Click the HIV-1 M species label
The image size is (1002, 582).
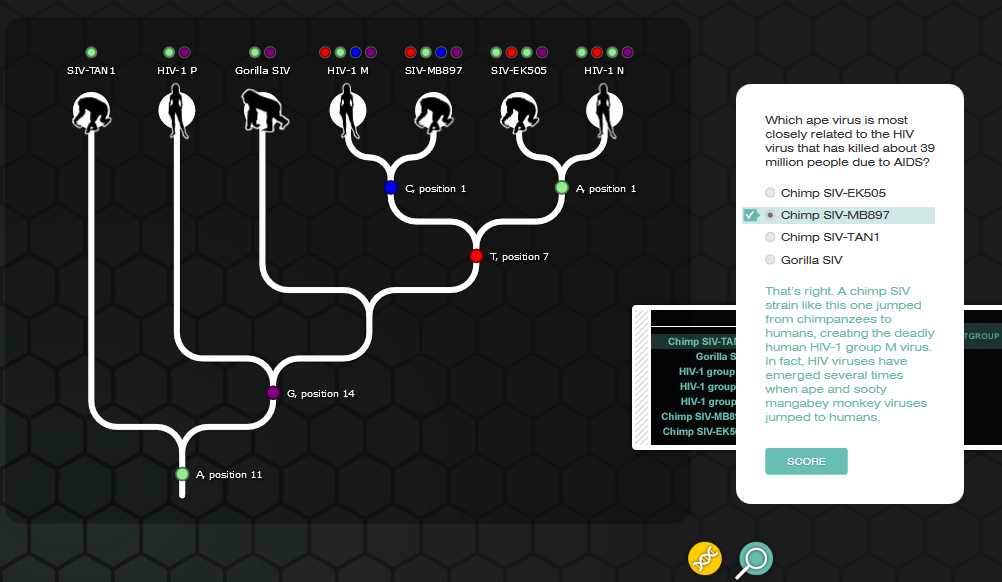click(x=348, y=70)
